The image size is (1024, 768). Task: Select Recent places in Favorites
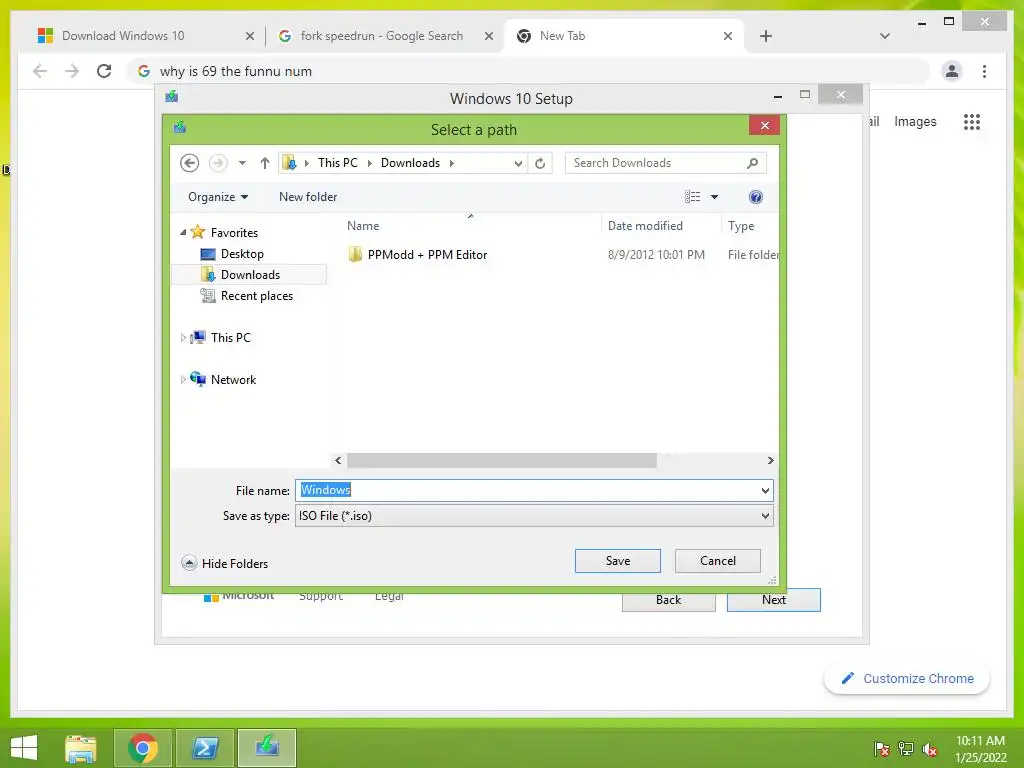pyautogui.click(x=257, y=296)
